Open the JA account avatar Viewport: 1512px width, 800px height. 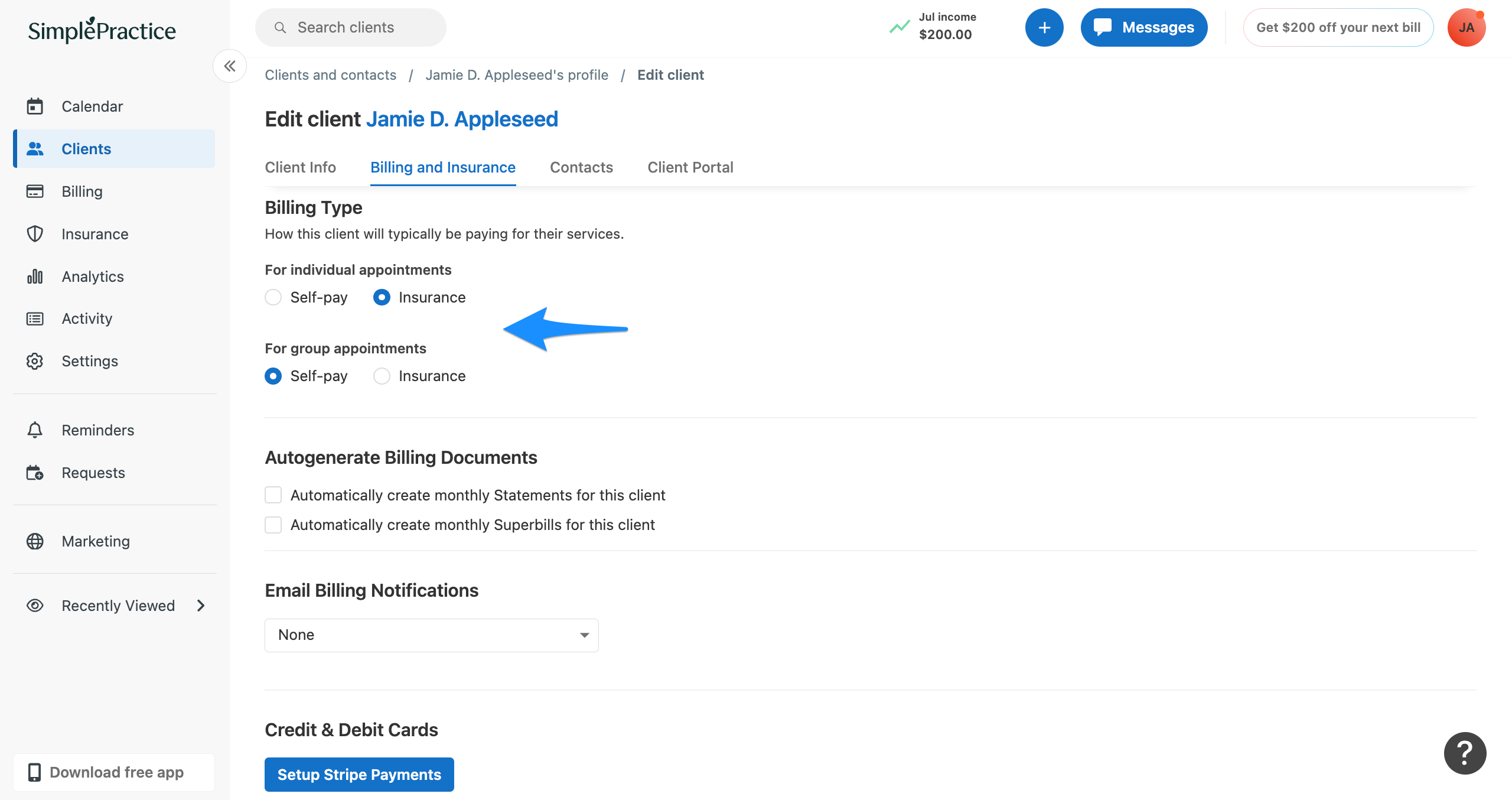(1467, 27)
